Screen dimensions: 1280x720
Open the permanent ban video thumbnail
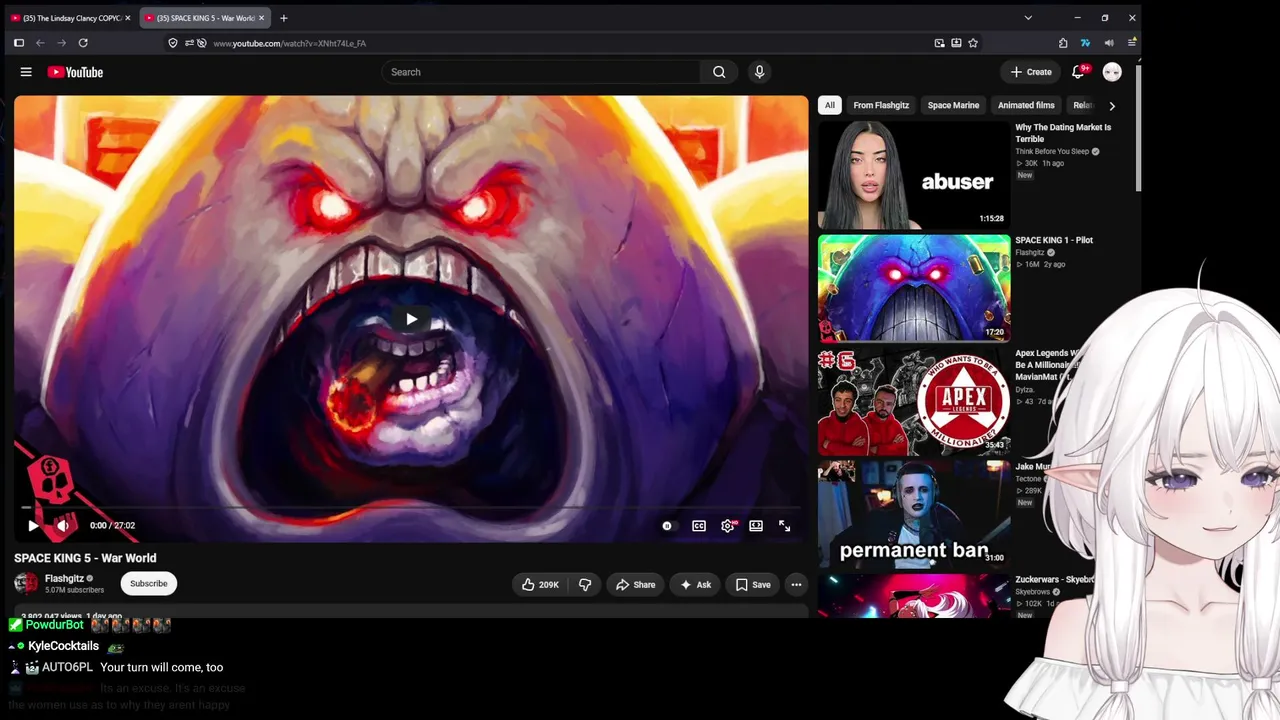coord(914,514)
